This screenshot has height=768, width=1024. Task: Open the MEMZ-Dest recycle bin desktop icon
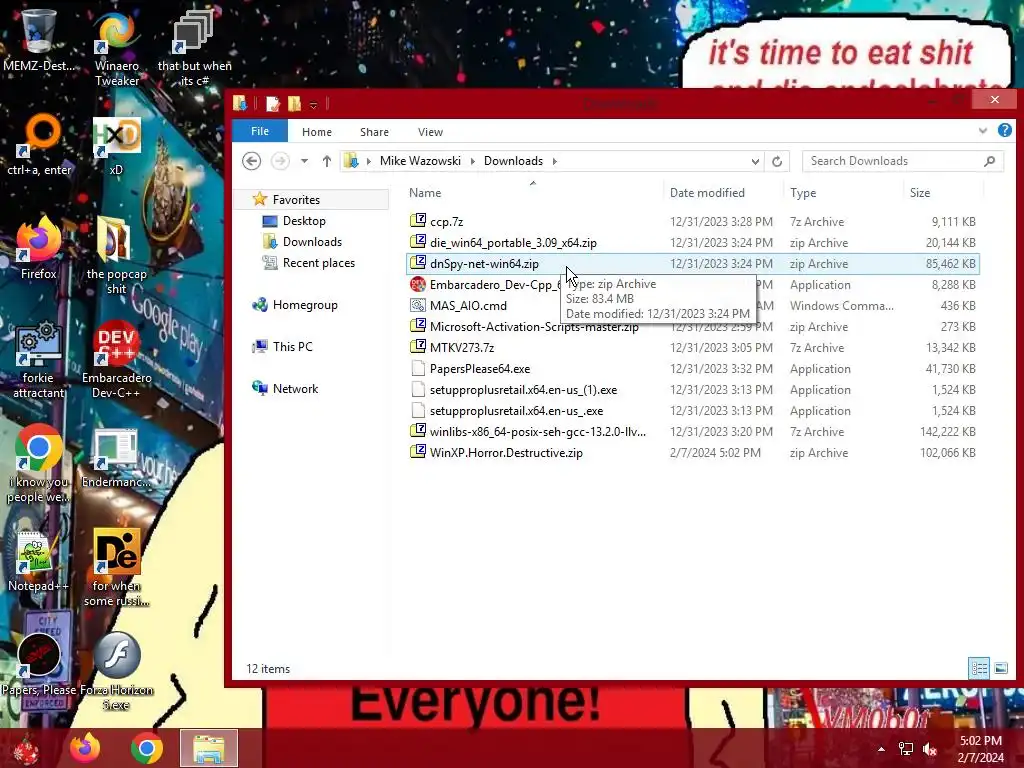pyautogui.click(x=39, y=41)
